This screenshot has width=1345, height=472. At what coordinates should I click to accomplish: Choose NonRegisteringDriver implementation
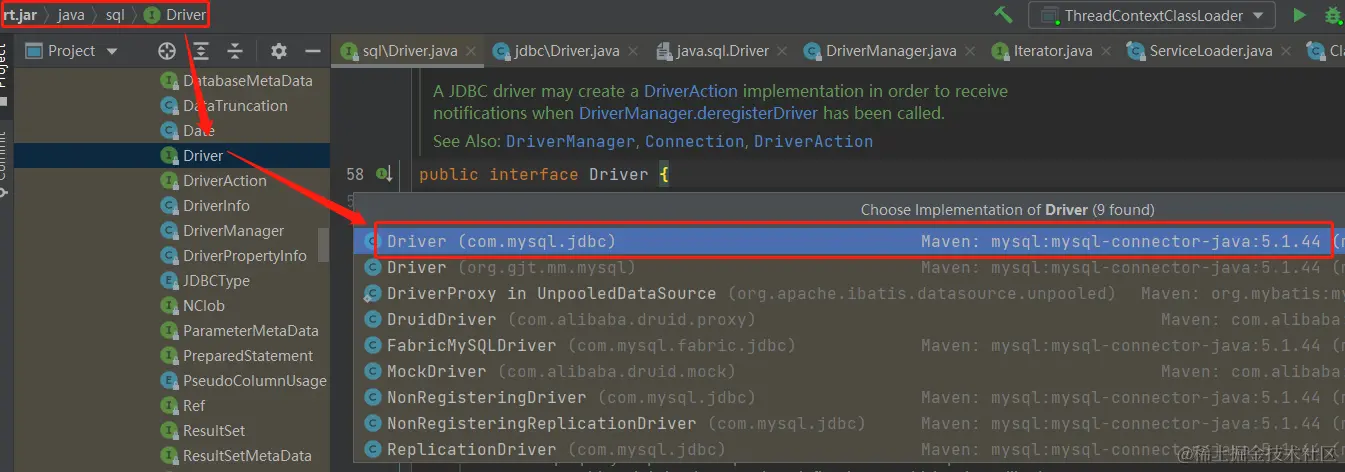coord(849,398)
